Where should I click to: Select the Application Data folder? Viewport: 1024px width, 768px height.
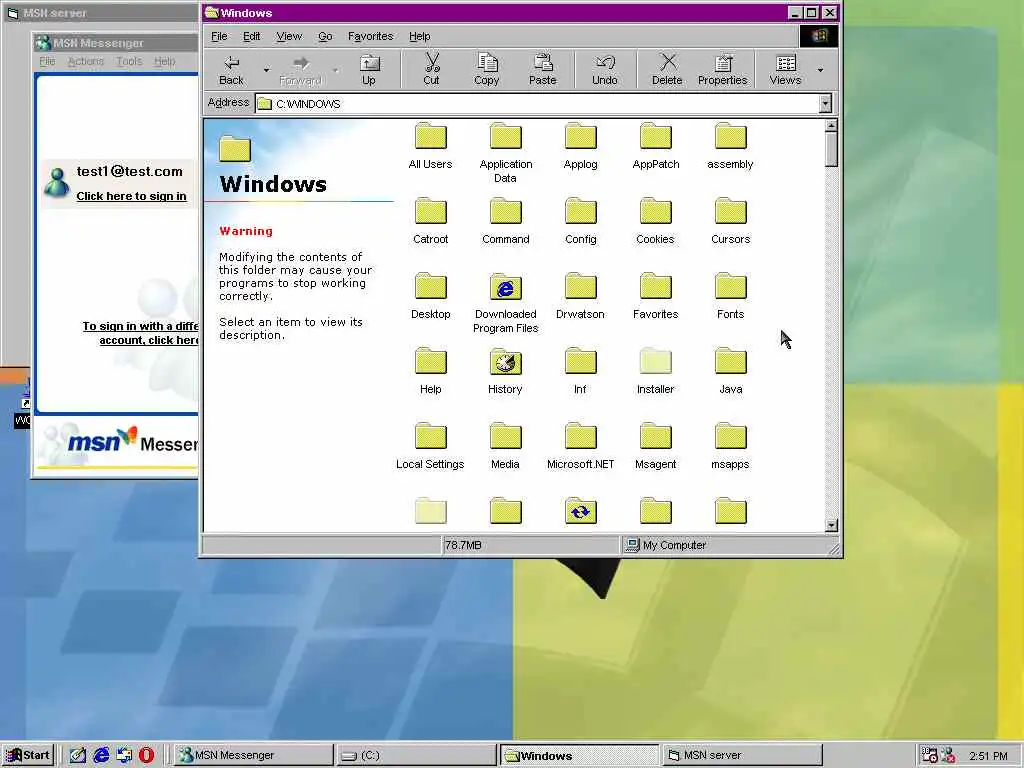(x=505, y=153)
